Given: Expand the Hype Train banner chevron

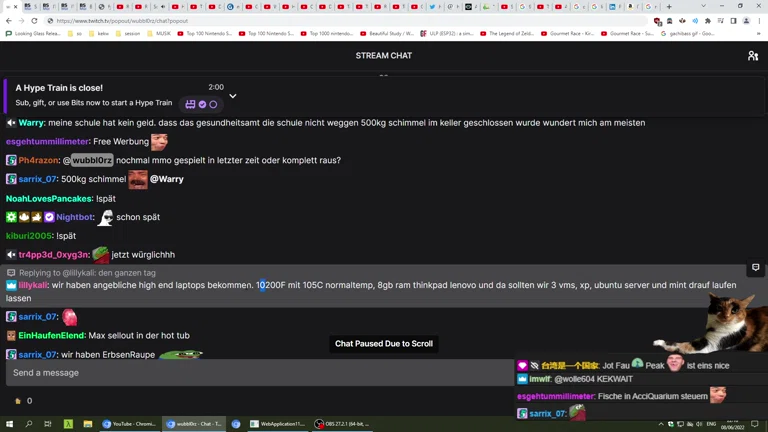Looking at the screenshot, I should tap(233, 96).
